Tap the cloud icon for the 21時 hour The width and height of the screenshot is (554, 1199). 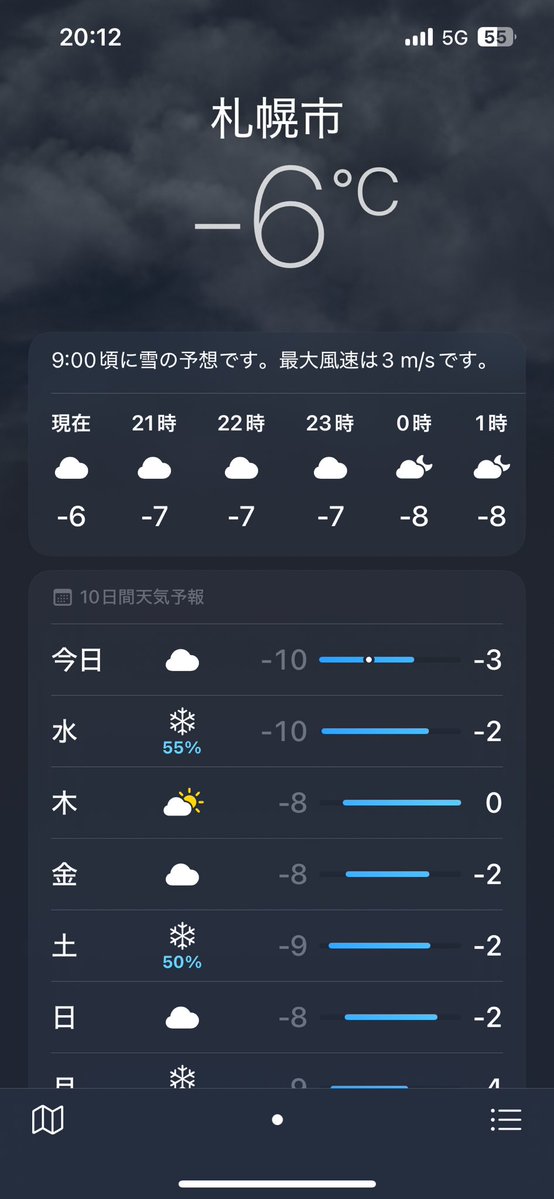154,468
